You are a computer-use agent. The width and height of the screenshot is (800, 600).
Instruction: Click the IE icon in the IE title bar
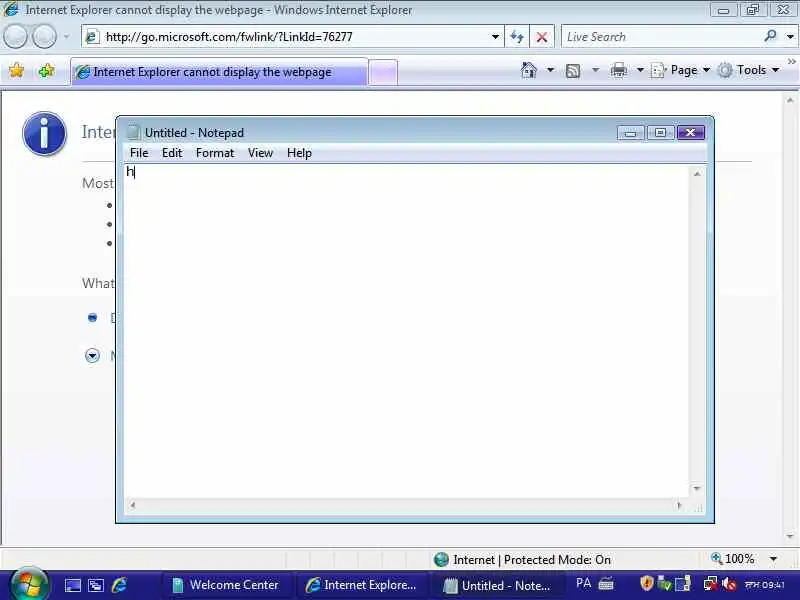click(10, 9)
